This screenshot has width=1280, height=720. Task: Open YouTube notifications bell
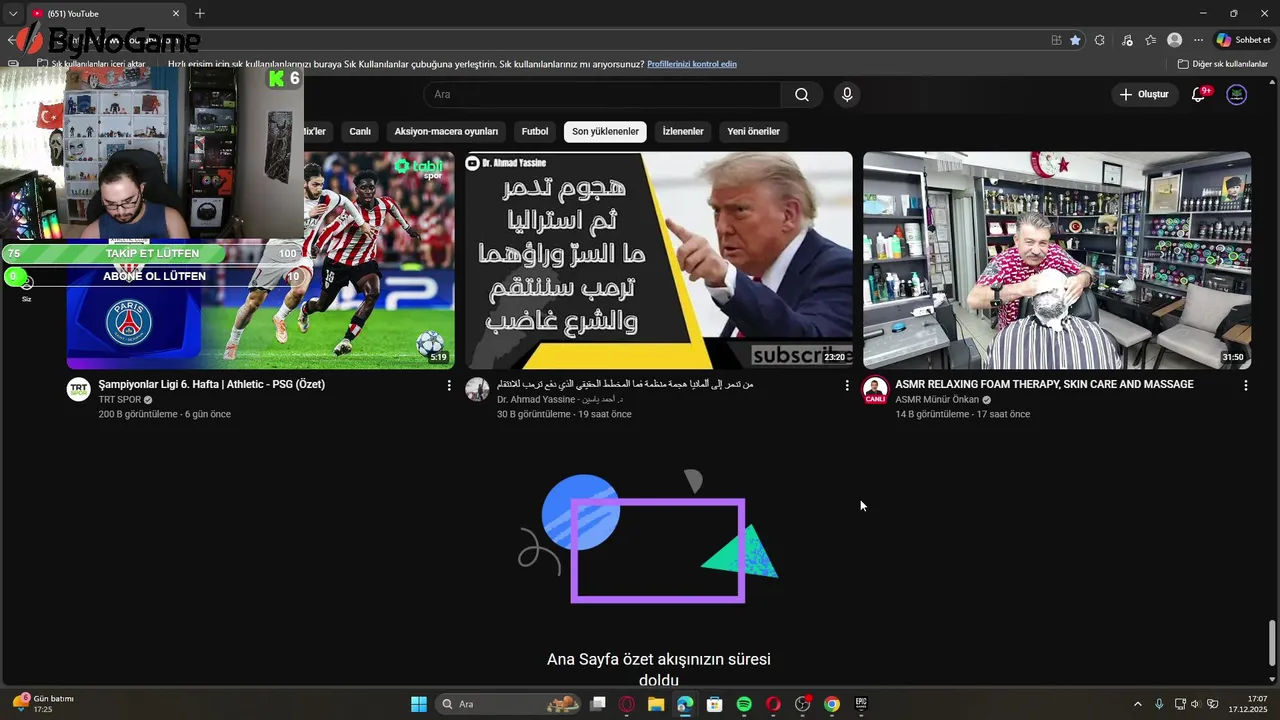coord(1198,95)
